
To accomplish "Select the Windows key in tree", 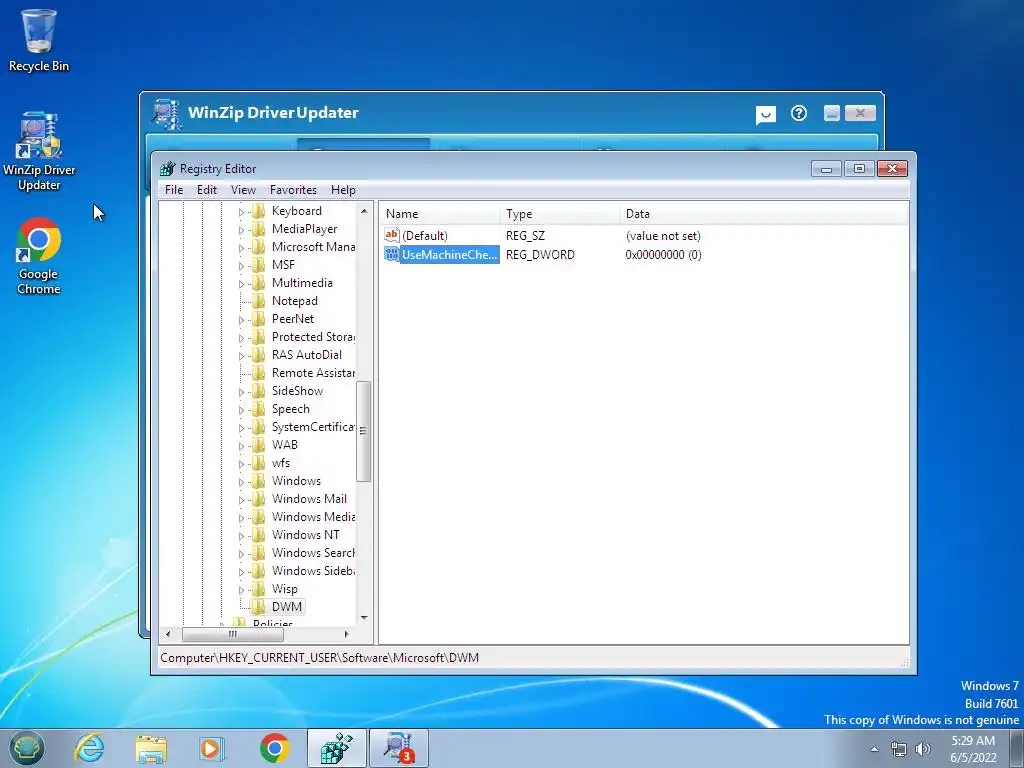I will click(296, 481).
